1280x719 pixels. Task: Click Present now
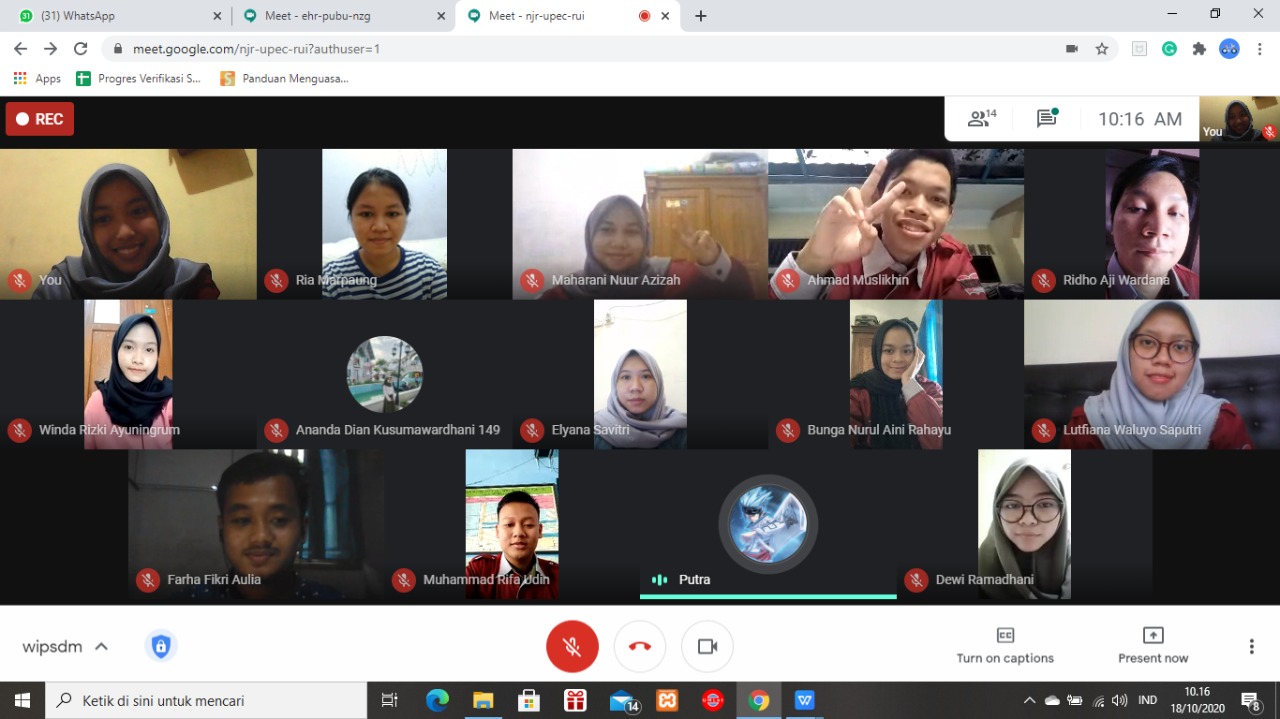point(1153,646)
